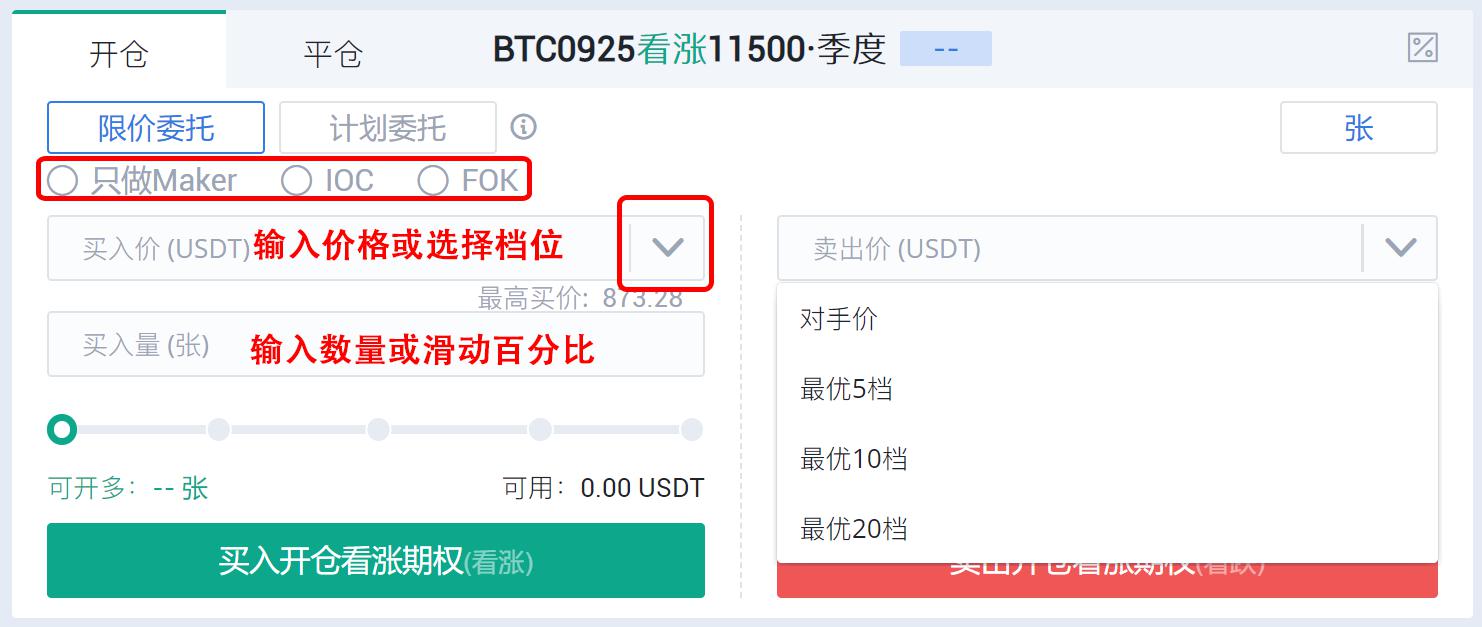Open the percent calculator icon
1482x627 pixels.
(1422, 47)
